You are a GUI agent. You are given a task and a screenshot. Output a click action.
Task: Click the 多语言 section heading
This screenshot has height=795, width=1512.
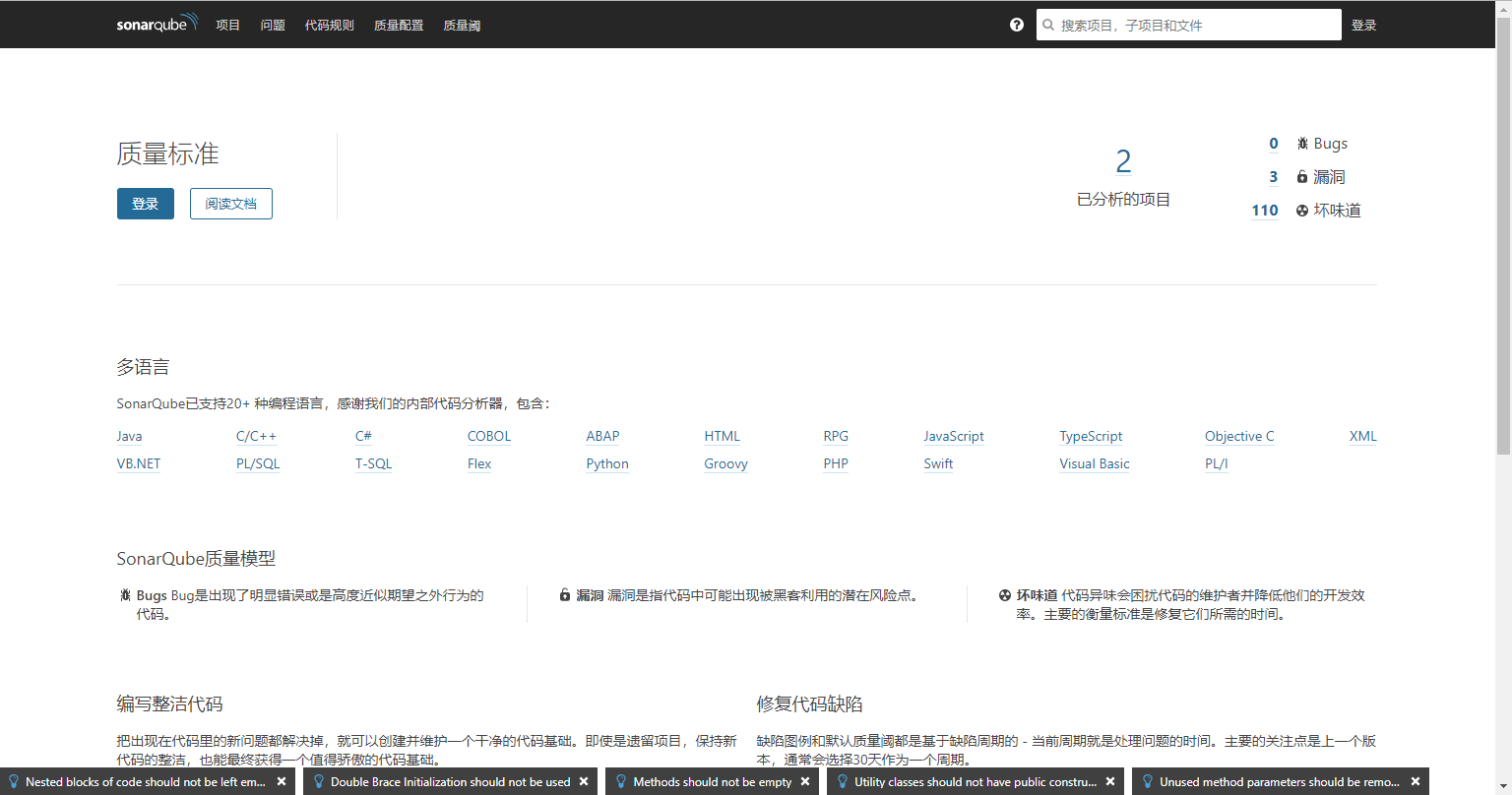(x=143, y=367)
